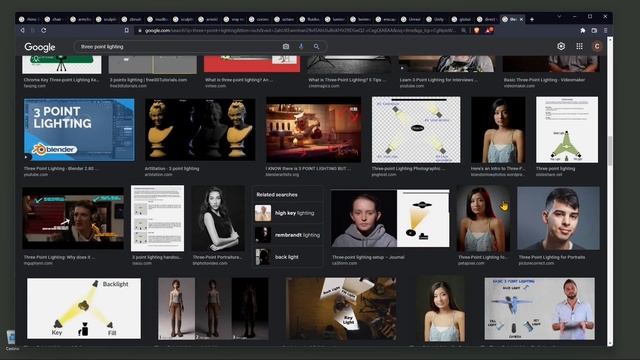Open Google quick settings gear
Viewport: 640px width, 360px height.
(561, 47)
